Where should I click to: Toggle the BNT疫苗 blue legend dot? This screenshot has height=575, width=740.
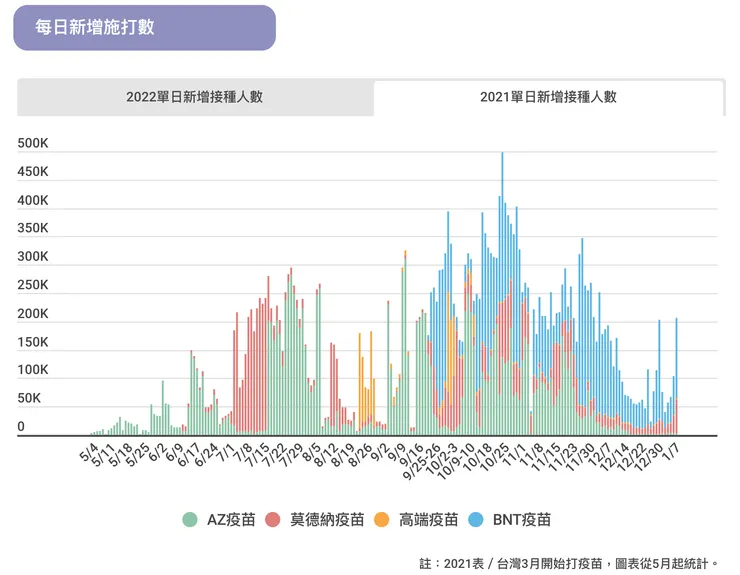(x=476, y=520)
